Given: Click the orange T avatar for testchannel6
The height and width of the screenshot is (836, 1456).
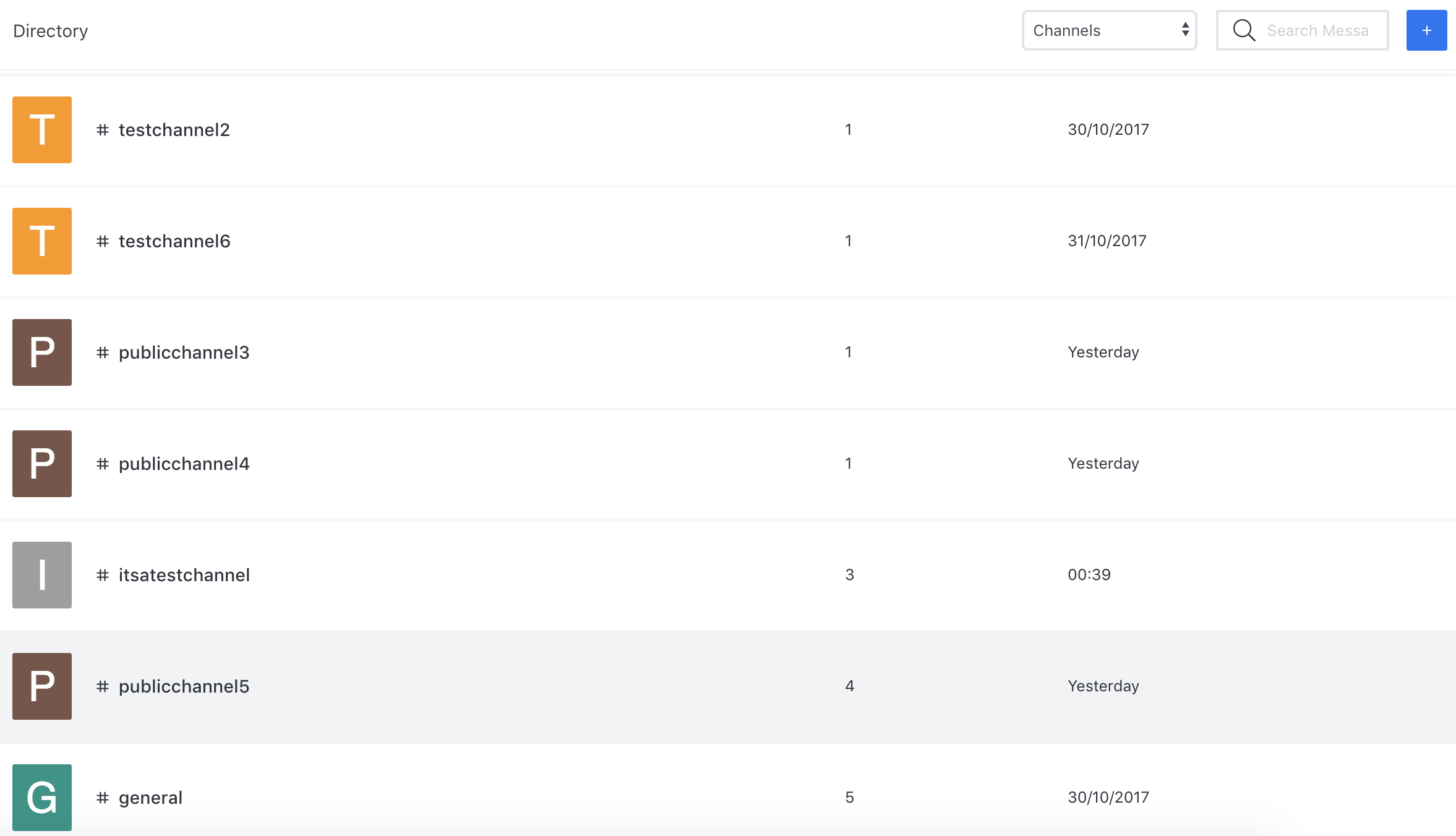Looking at the screenshot, I should click(42, 241).
